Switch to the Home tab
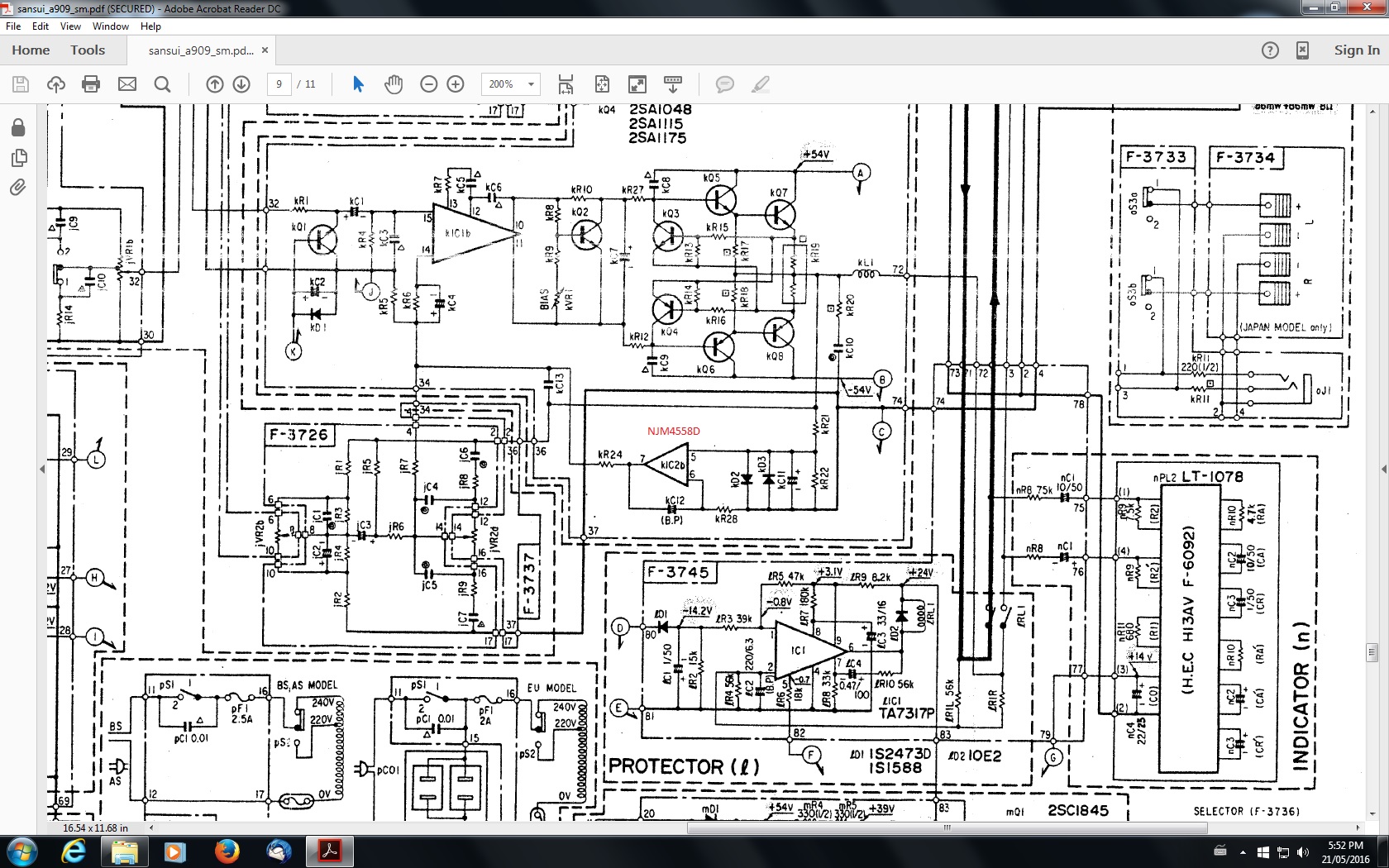Screen dimensions: 1389x868 click(31, 50)
